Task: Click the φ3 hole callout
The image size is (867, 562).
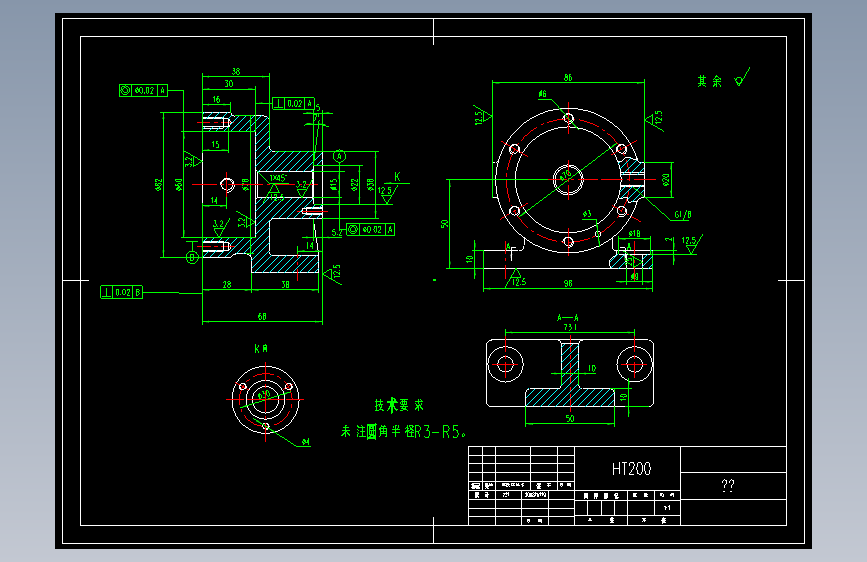Action: click(x=587, y=214)
